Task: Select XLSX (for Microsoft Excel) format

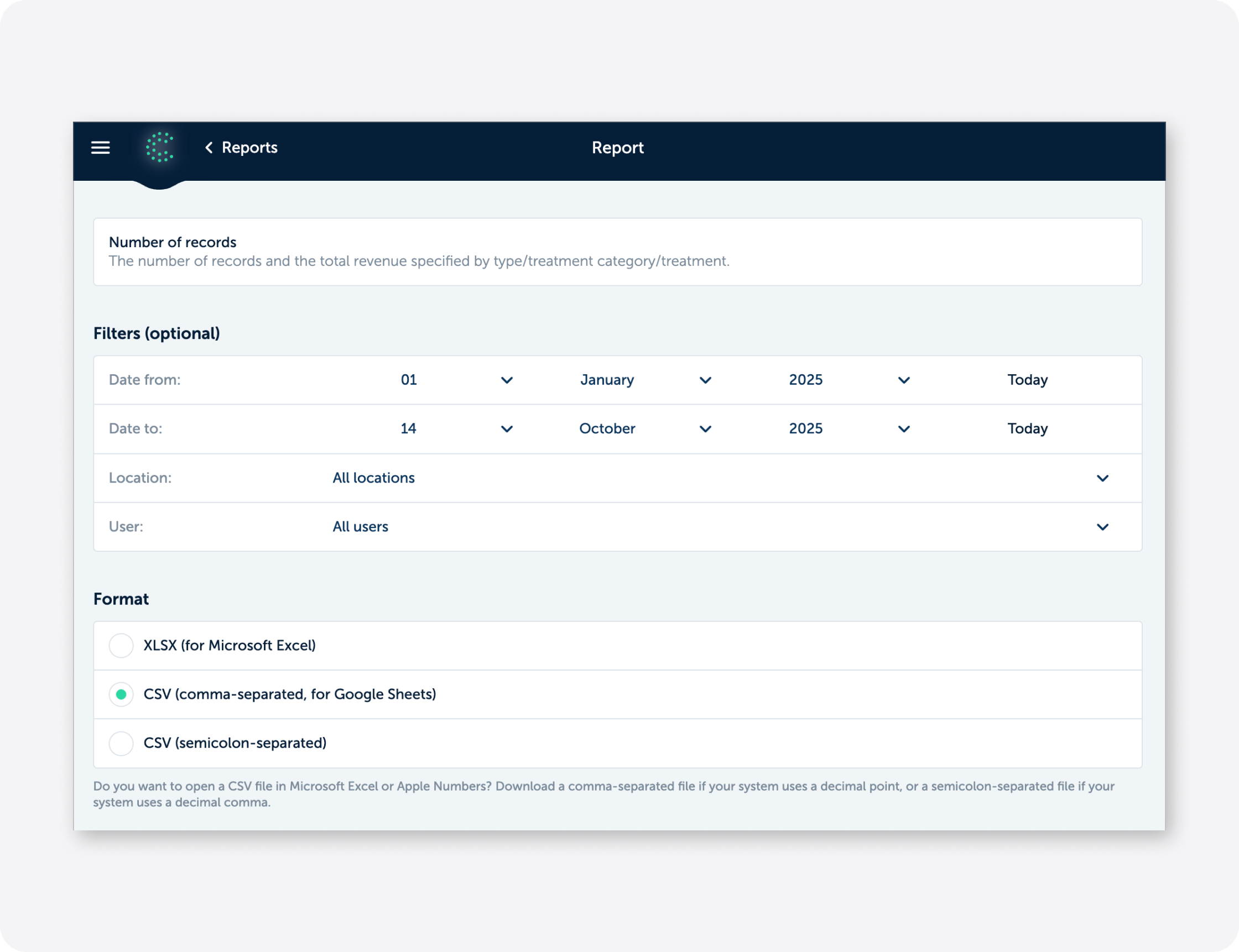Action: pos(121,645)
